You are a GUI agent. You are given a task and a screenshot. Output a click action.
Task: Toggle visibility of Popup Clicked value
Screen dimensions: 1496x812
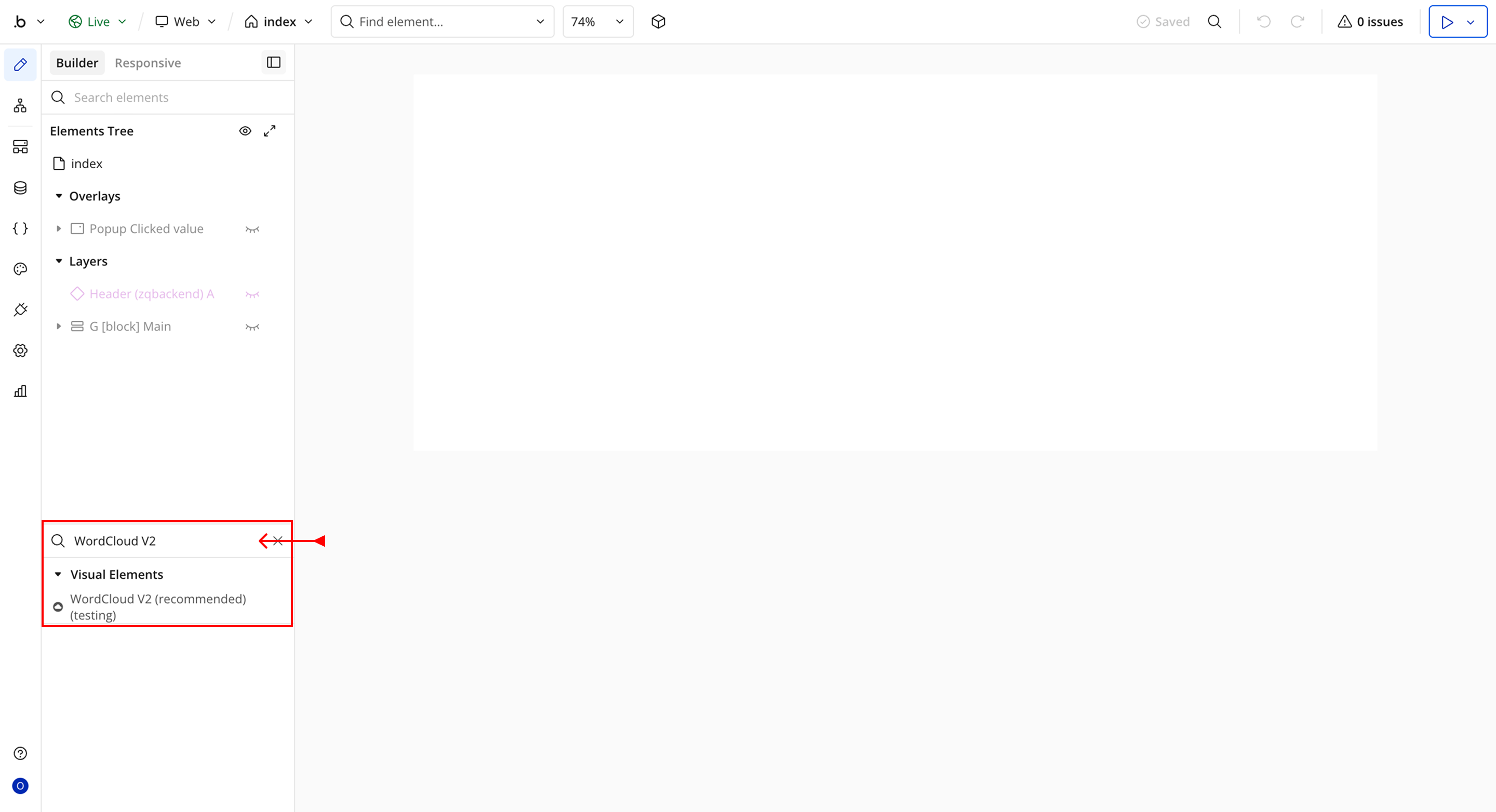(252, 229)
